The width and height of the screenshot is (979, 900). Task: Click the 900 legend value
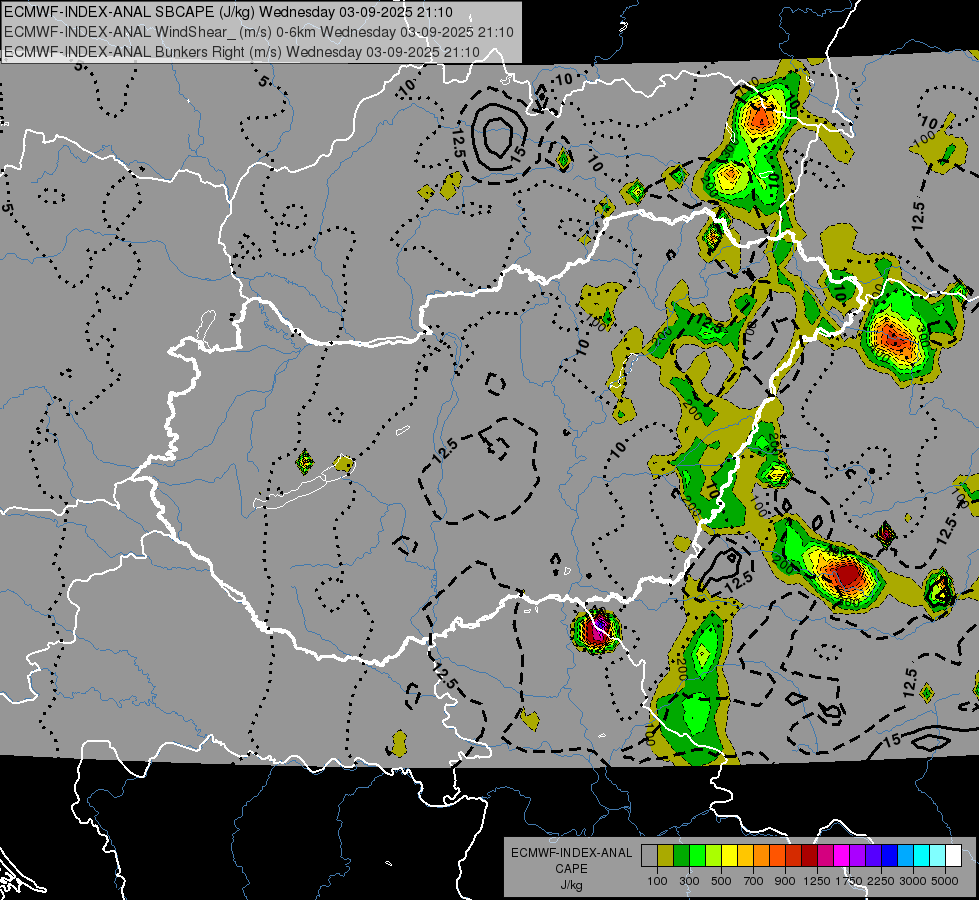point(785,881)
